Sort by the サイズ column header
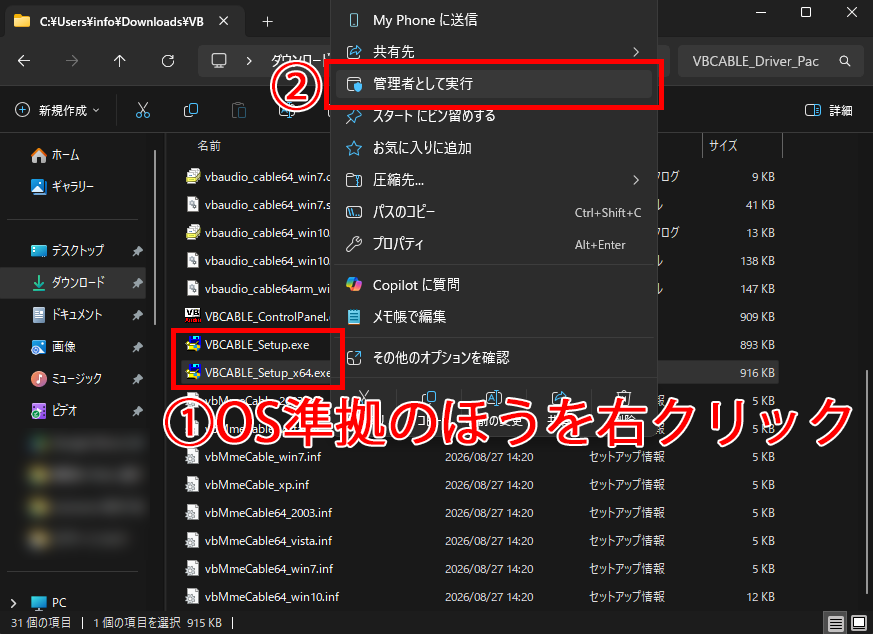The height and width of the screenshot is (634, 873). (723, 146)
